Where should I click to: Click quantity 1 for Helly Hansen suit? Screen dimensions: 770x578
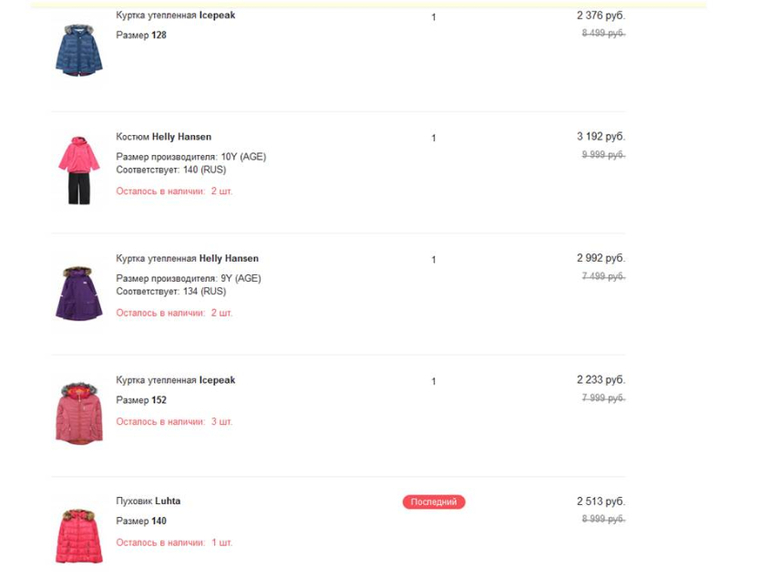(434, 138)
